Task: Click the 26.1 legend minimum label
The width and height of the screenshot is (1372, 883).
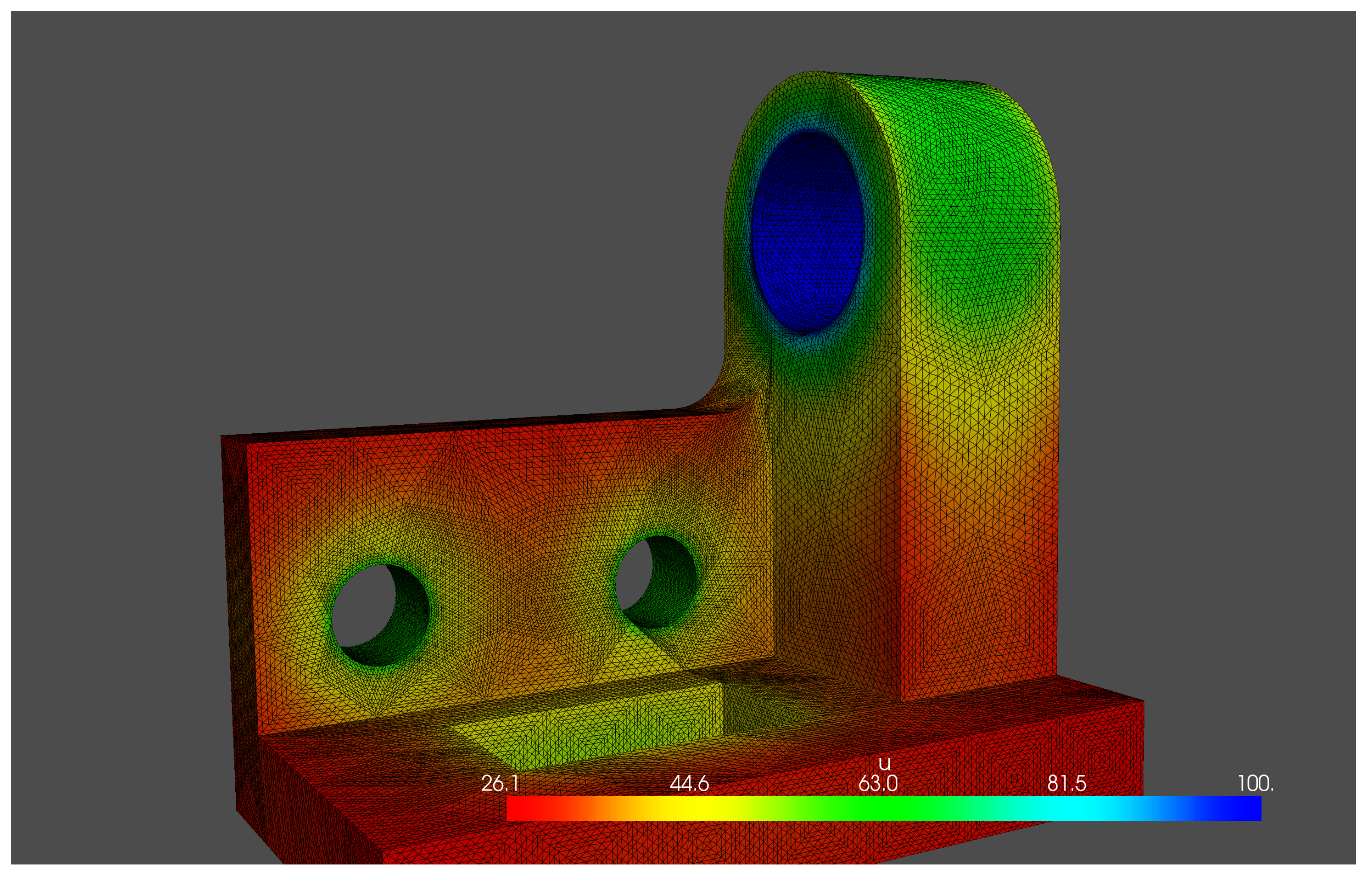Action: click(499, 784)
